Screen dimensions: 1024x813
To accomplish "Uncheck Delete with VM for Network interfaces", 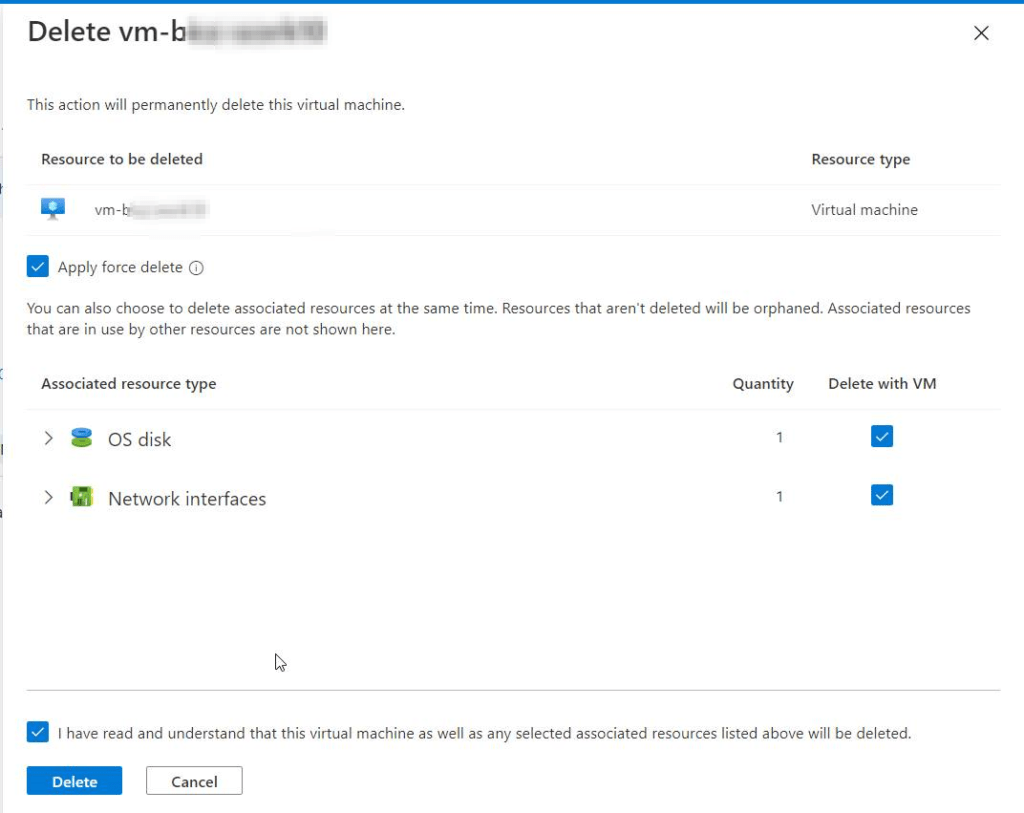I will 881,495.
